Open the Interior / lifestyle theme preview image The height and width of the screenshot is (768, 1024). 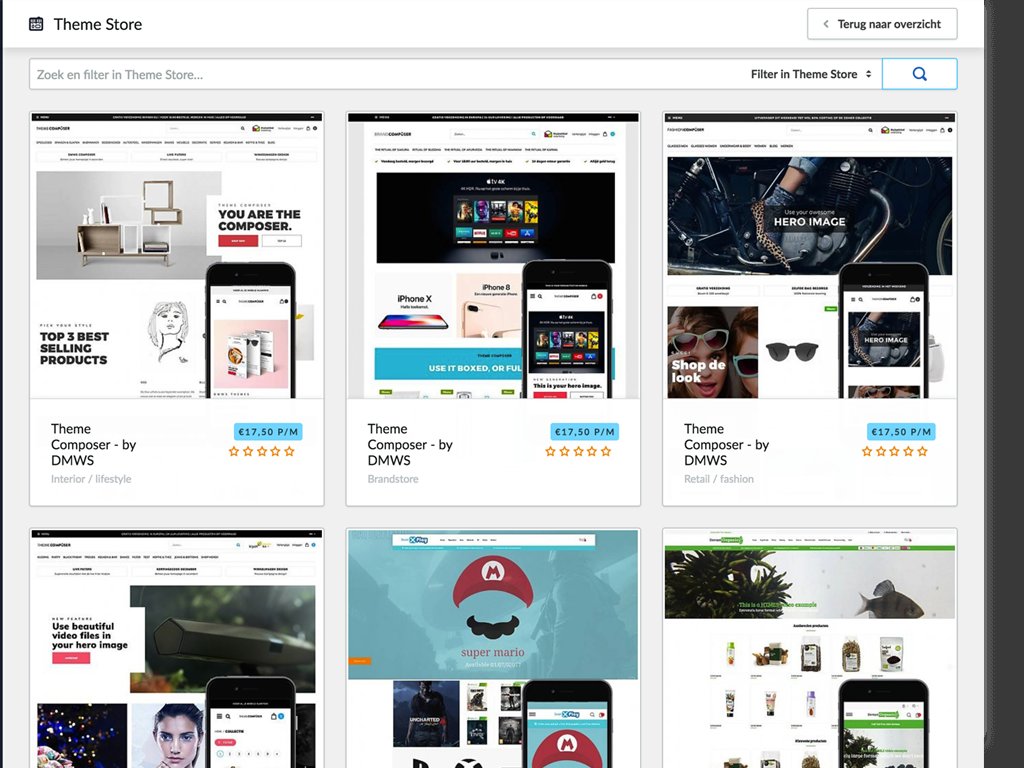coord(176,255)
